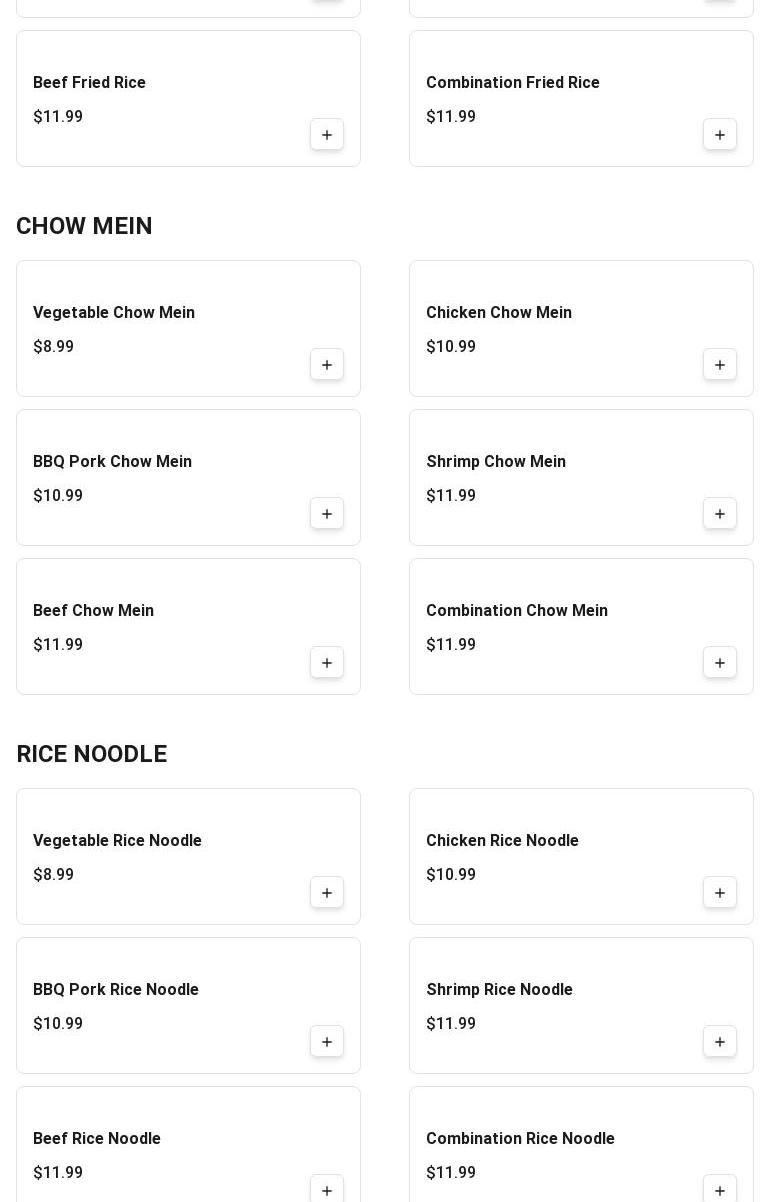Add Beef Fried Rice to order
Screen dimensions: 770x1202
(x=327, y=135)
